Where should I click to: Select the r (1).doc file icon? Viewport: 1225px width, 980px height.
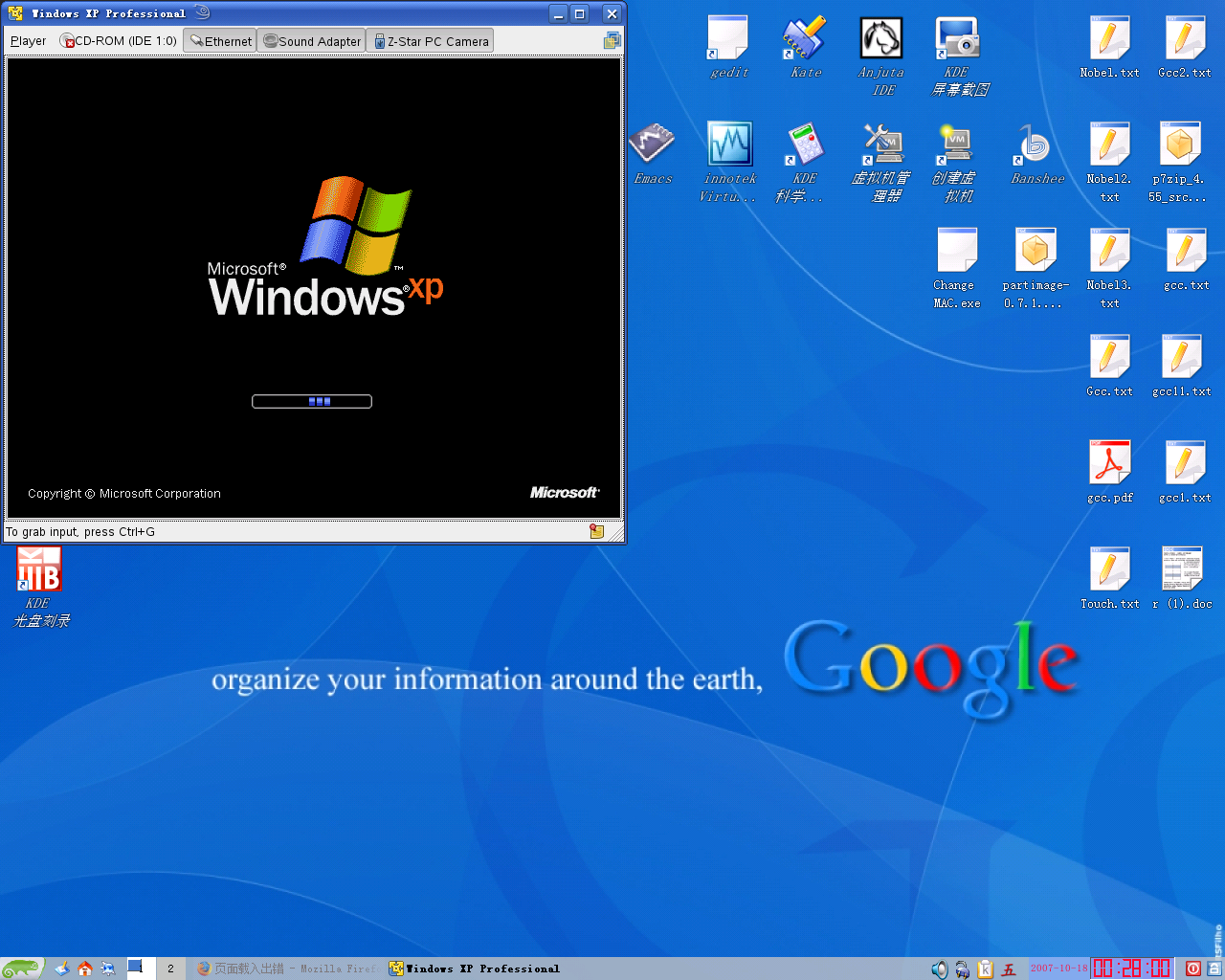(x=1182, y=579)
